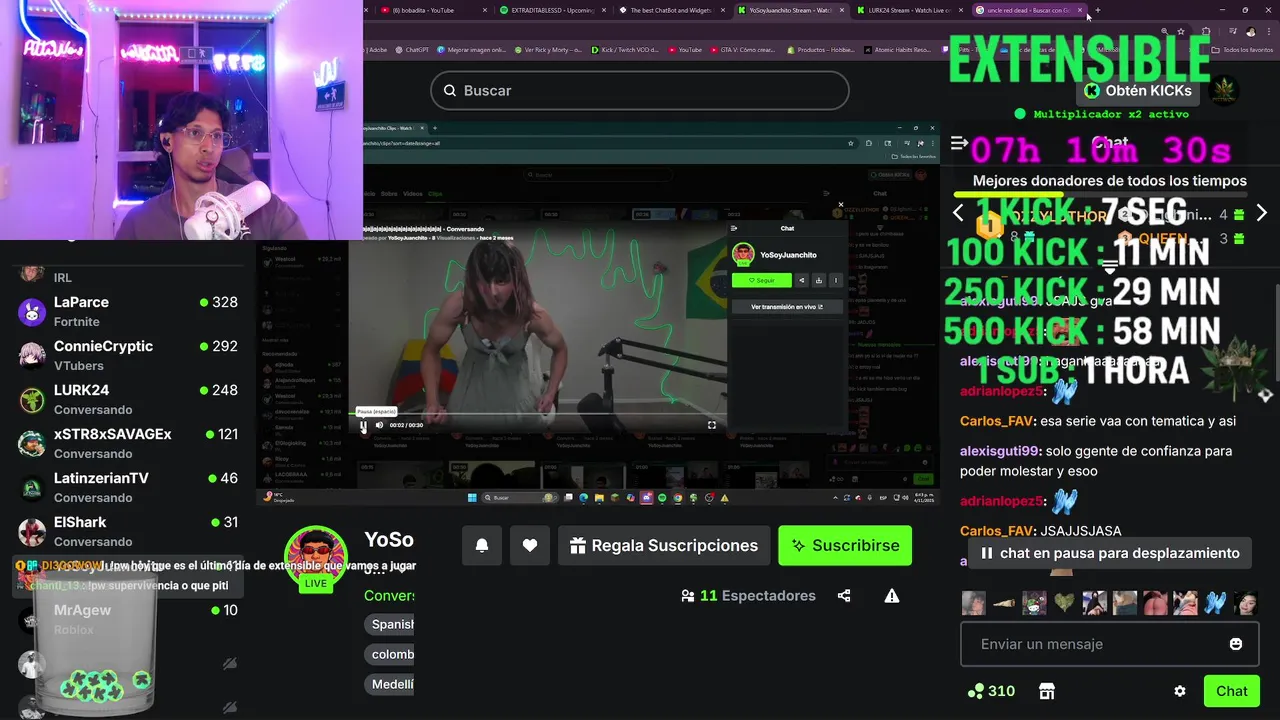Open the emoji picker smiley icon

coord(1236,644)
